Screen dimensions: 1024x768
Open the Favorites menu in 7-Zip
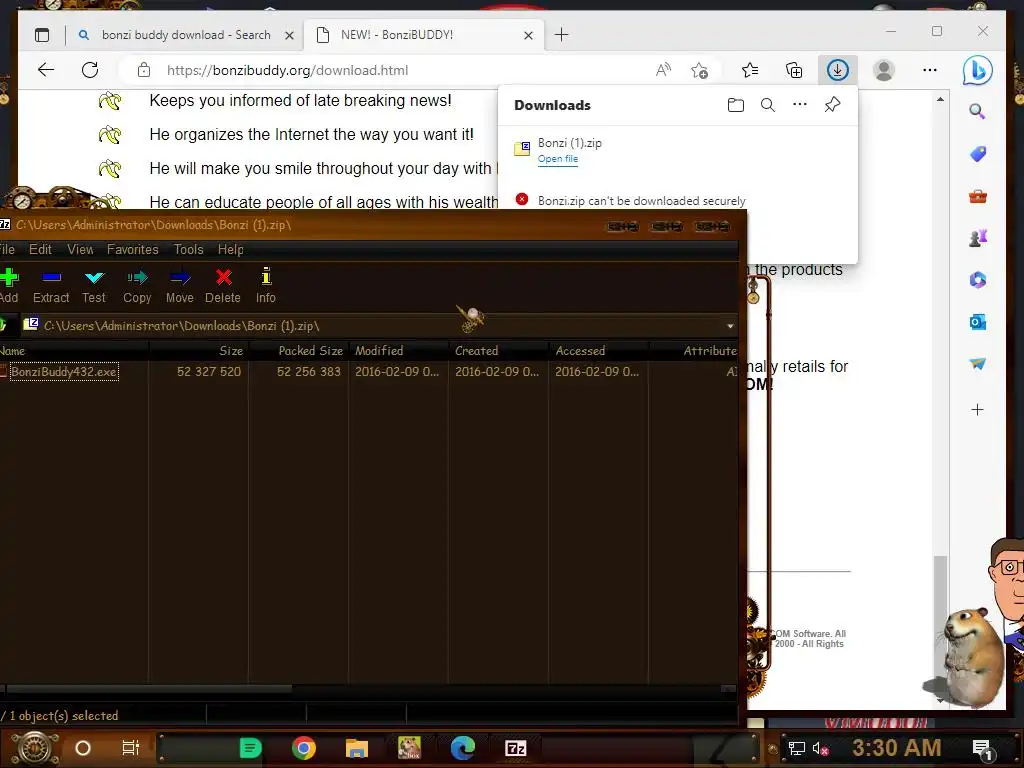point(133,249)
